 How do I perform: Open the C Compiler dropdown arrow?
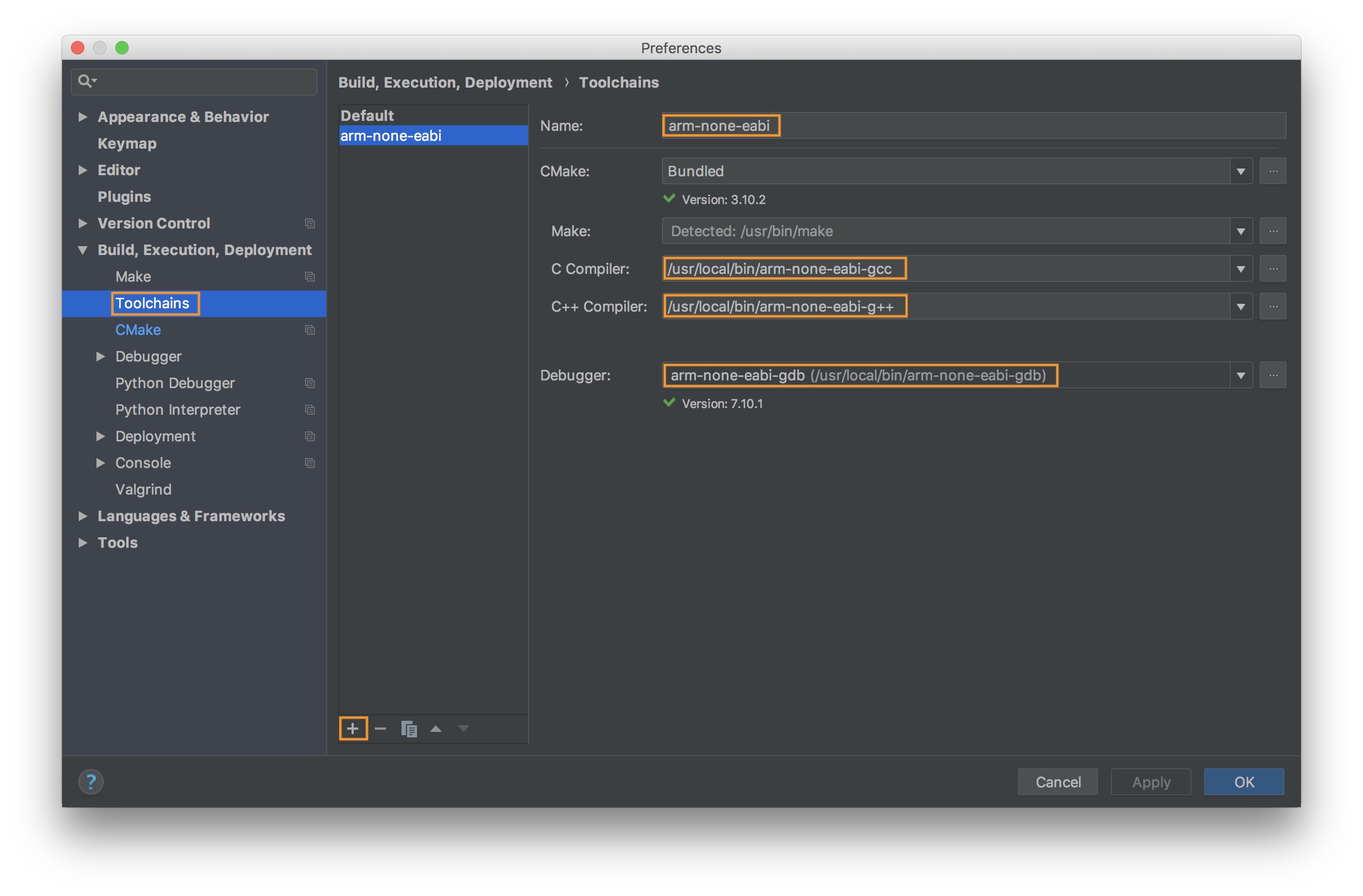tap(1241, 268)
